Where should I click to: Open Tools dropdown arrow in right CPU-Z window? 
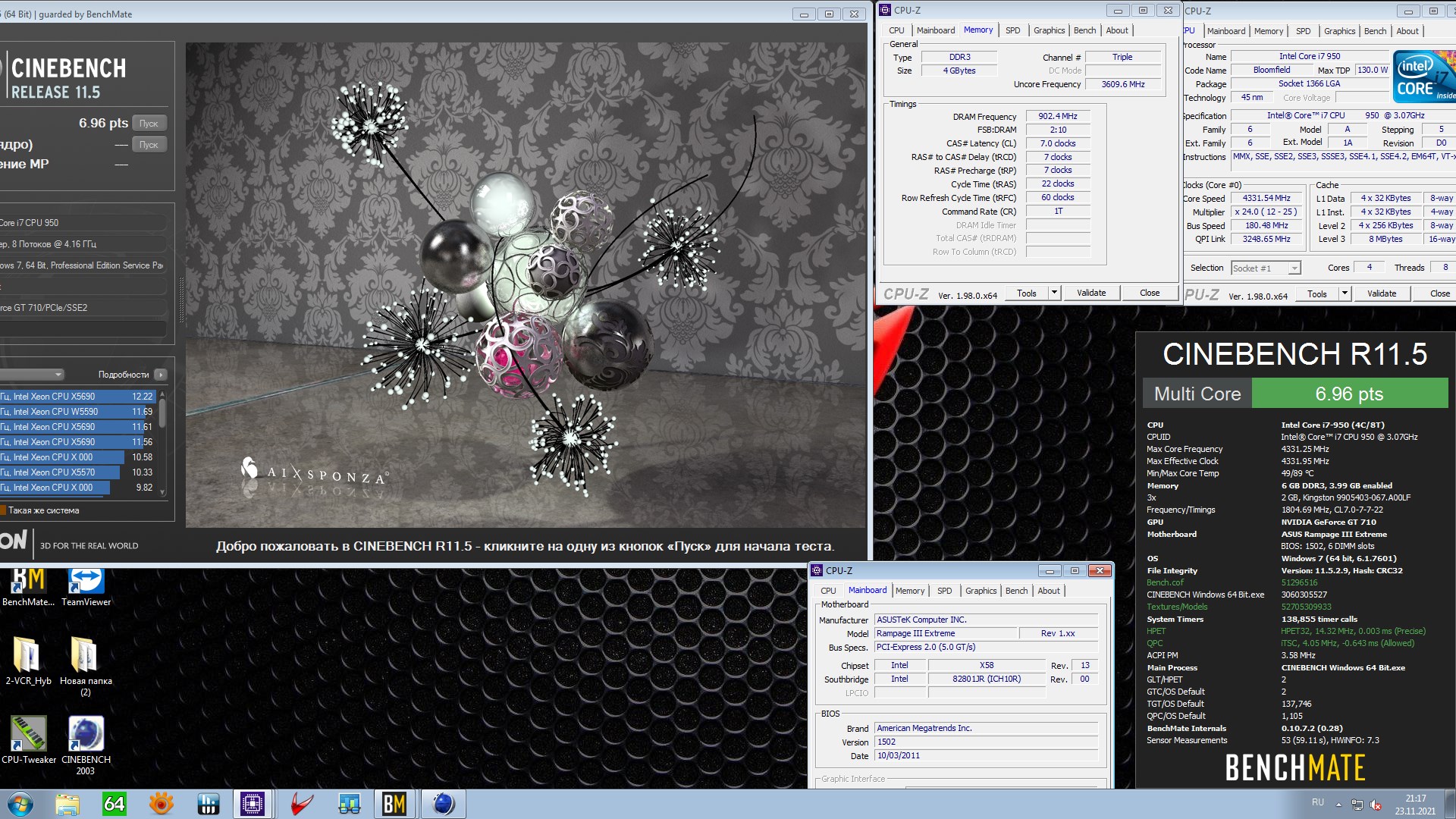1345,293
